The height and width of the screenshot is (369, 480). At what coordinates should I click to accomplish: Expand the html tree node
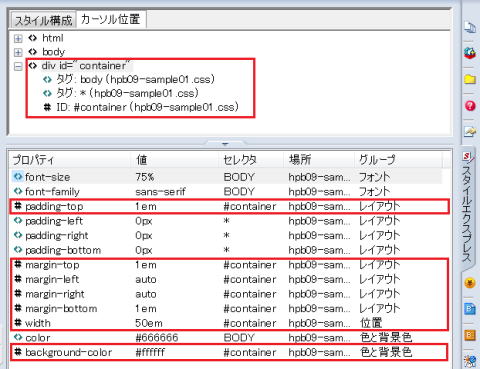pyautogui.click(x=18, y=39)
